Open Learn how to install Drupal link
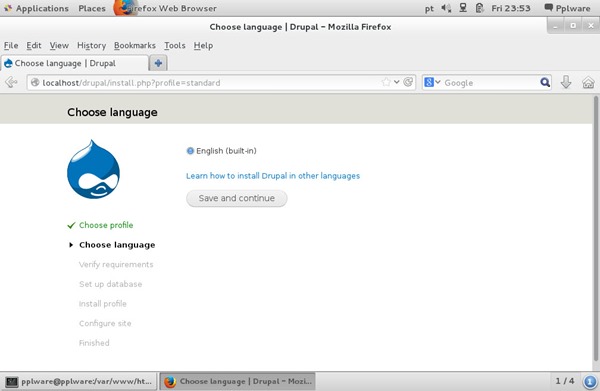The height and width of the screenshot is (391, 600). pyautogui.click(x=273, y=176)
